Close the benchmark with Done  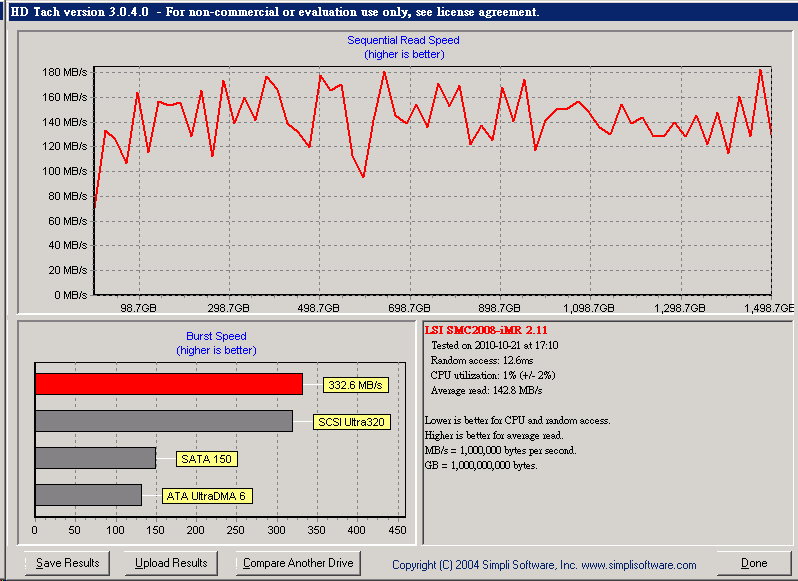[754, 563]
